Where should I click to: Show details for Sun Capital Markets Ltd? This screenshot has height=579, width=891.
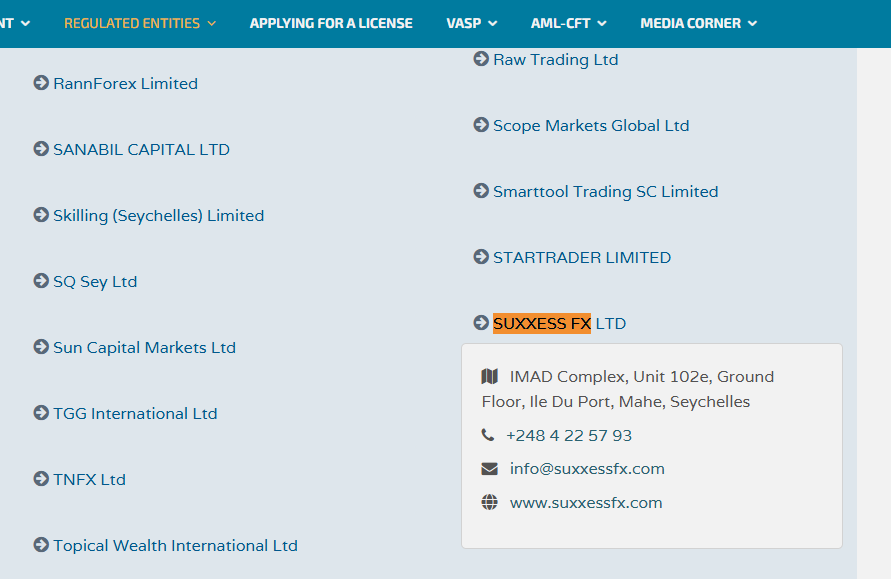[x=144, y=348]
